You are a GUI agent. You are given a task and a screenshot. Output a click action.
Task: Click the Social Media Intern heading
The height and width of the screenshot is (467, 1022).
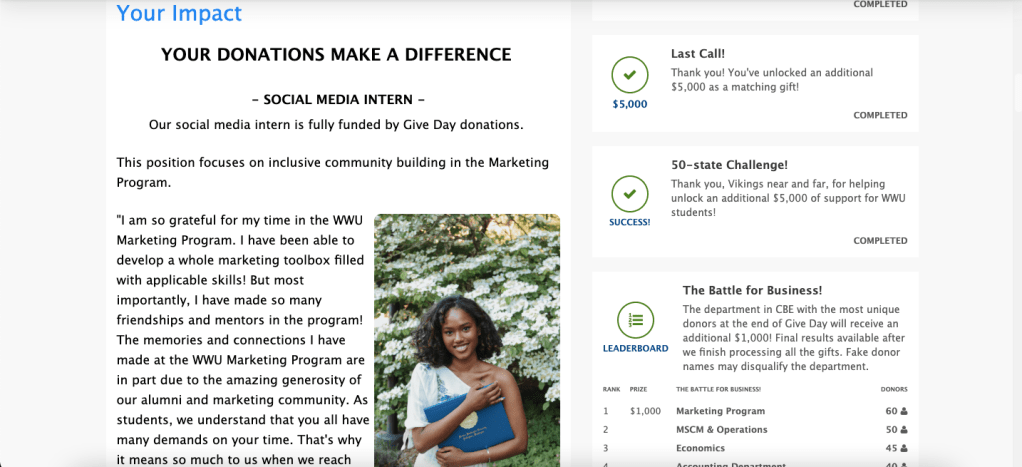pos(337,100)
